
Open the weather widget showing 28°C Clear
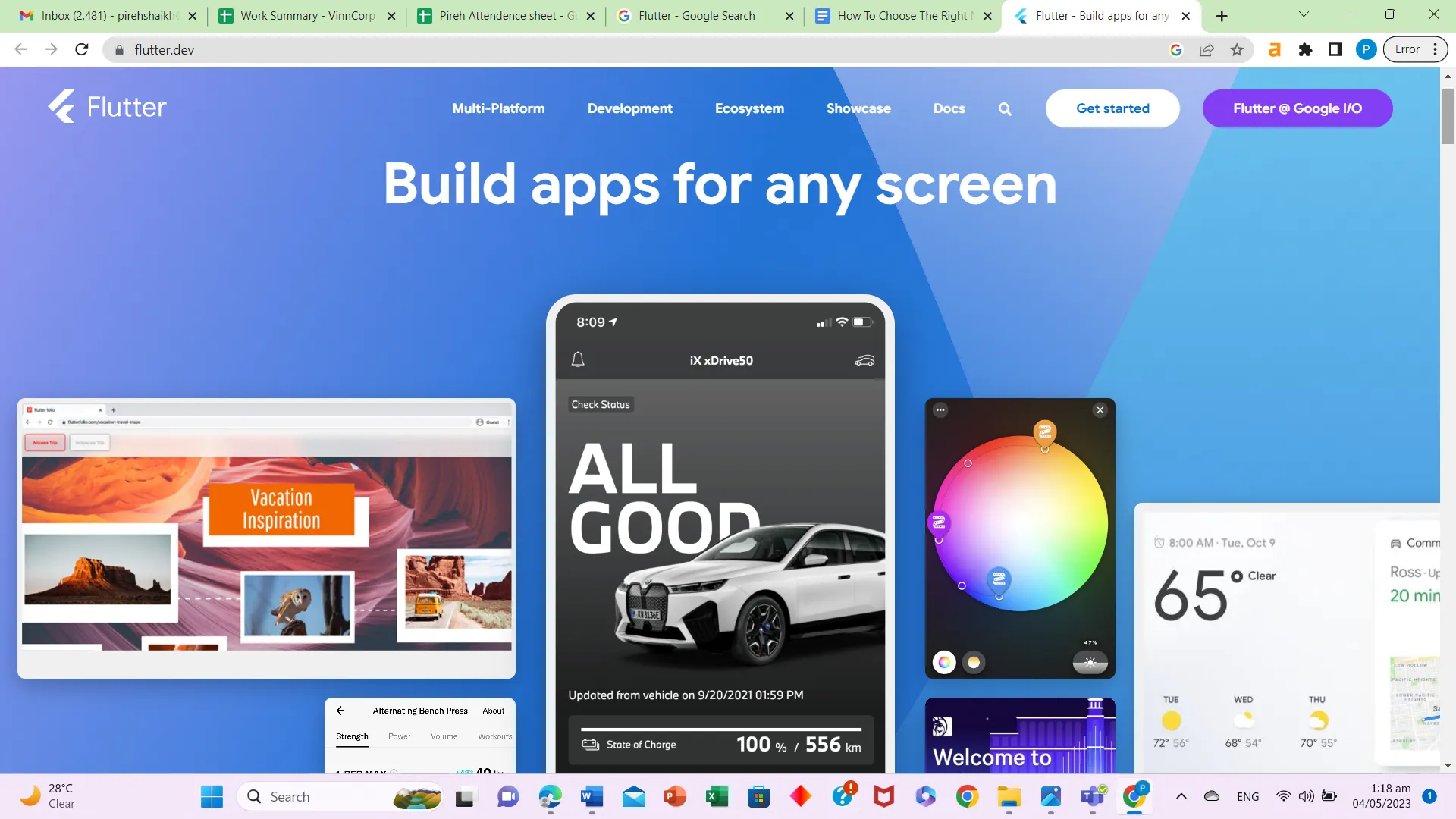coord(49,796)
